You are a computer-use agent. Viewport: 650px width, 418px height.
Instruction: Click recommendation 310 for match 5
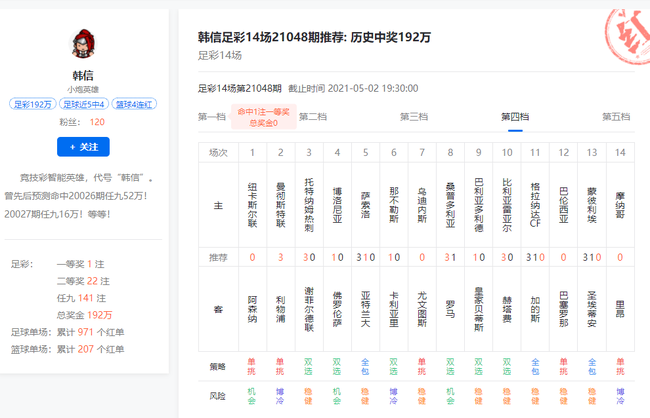pos(366,258)
